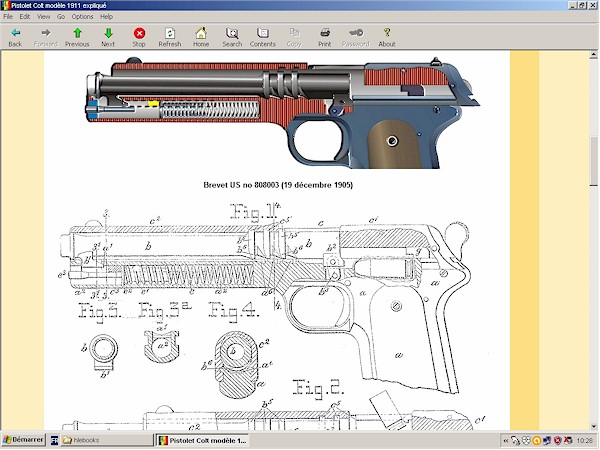The width and height of the screenshot is (600, 450).
Task: Print the current page
Action: coord(324,37)
